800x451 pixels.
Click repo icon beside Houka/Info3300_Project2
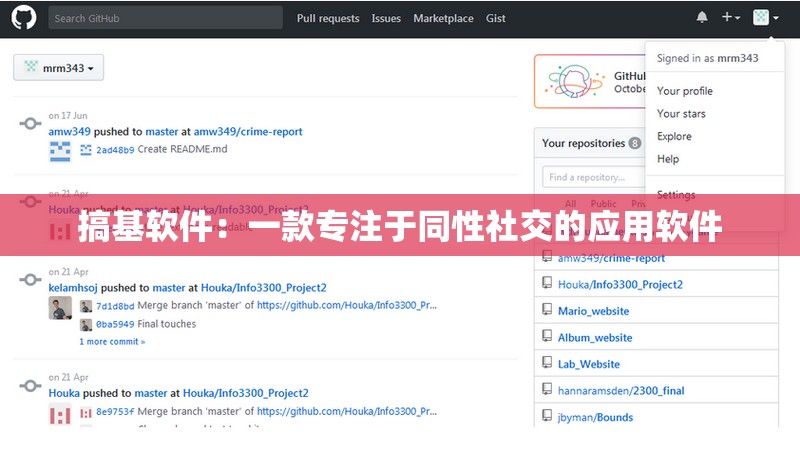(547, 283)
